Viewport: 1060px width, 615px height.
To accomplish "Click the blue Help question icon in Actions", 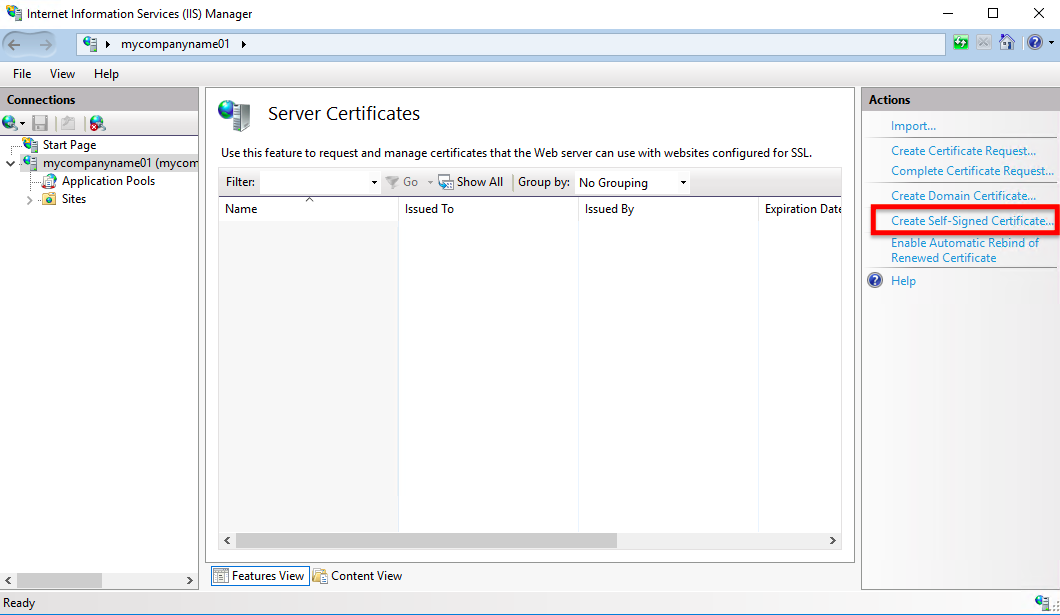I will [875, 280].
